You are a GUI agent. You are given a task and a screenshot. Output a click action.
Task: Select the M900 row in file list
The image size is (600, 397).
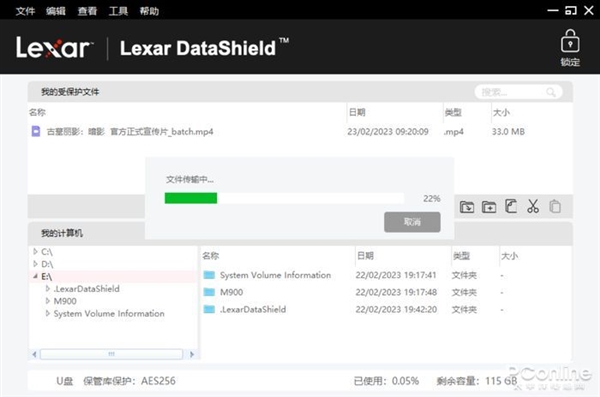(x=386, y=292)
